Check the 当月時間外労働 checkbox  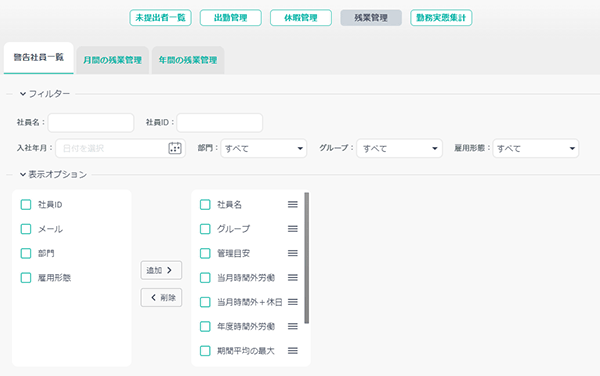pos(205,278)
